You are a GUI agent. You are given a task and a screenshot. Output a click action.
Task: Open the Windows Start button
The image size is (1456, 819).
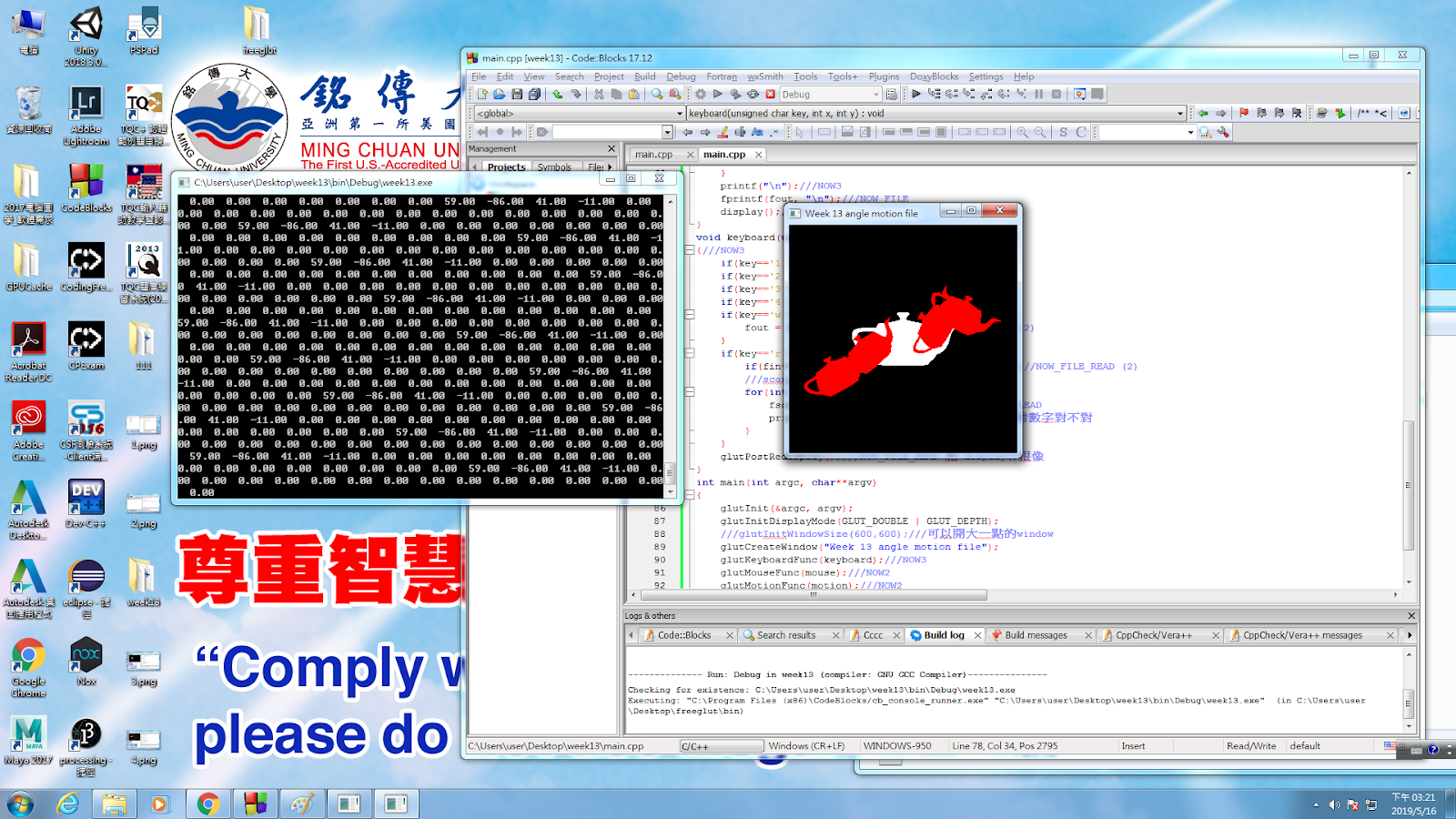(20, 804)
